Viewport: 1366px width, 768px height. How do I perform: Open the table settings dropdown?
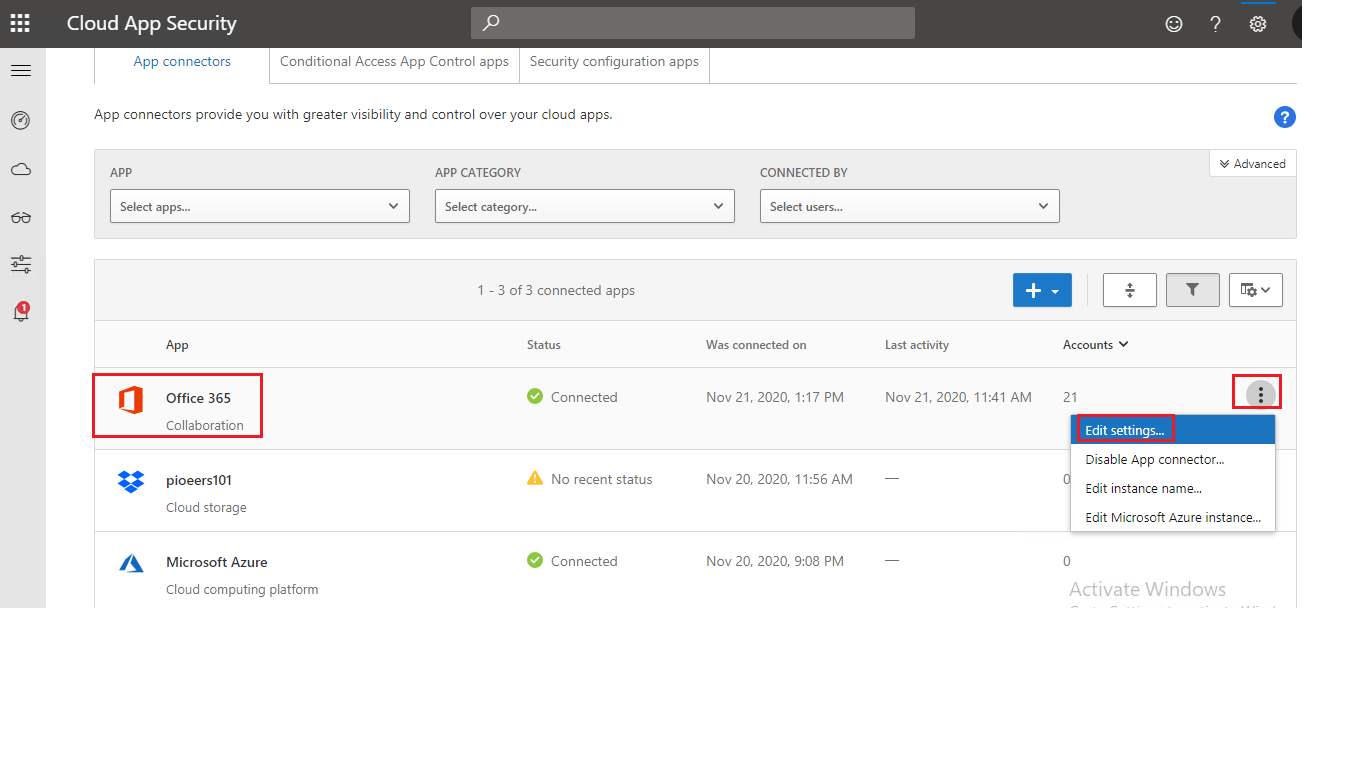pyautogui.click(x=1255, y=290)
